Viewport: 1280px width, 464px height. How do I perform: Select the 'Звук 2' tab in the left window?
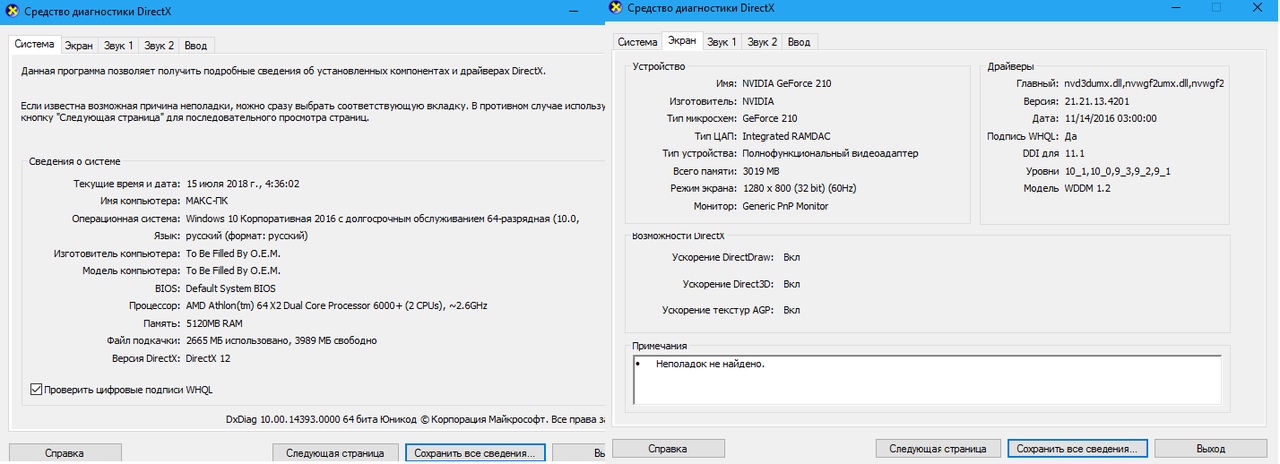point(158,45)
